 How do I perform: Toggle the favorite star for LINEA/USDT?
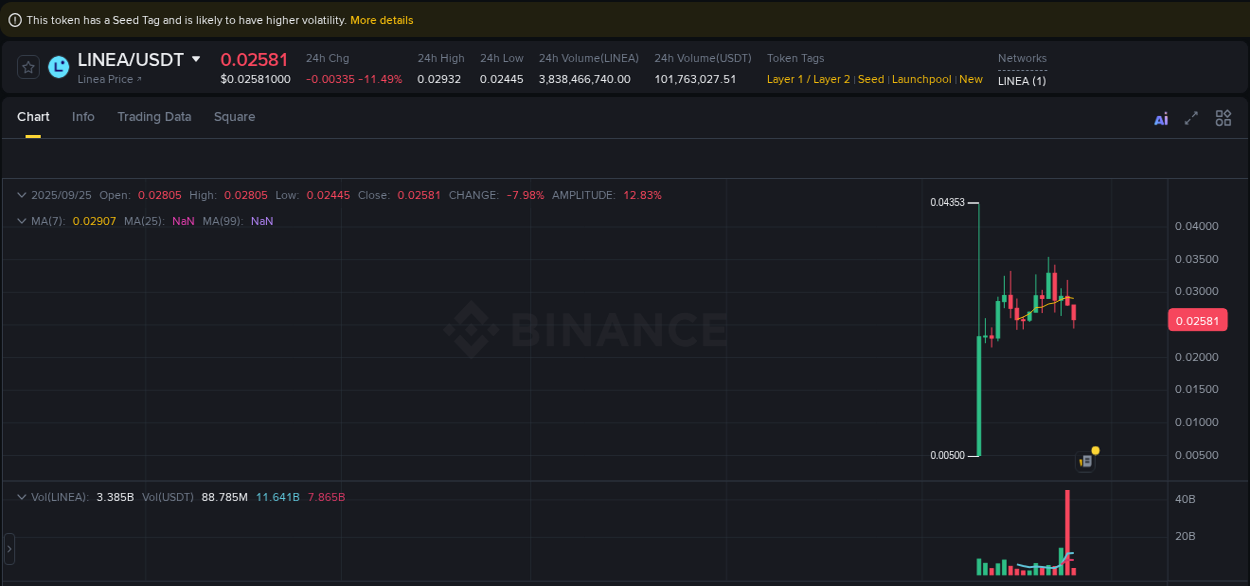coord(27,67)
